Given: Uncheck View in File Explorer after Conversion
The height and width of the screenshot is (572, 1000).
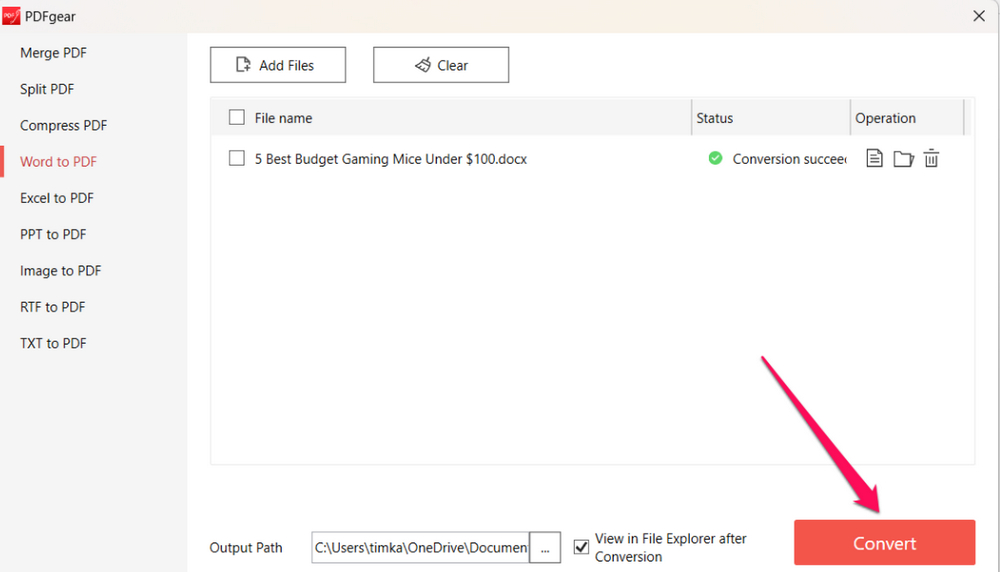Looking at the screenshot, I should point(581,547).
